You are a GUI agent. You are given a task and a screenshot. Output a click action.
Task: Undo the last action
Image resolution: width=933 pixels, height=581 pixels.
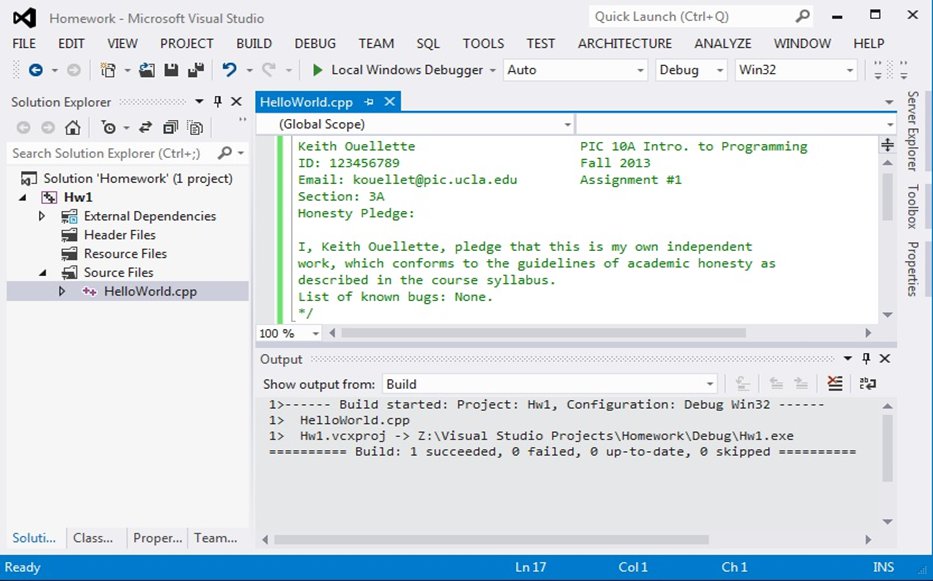coord(229,70)
